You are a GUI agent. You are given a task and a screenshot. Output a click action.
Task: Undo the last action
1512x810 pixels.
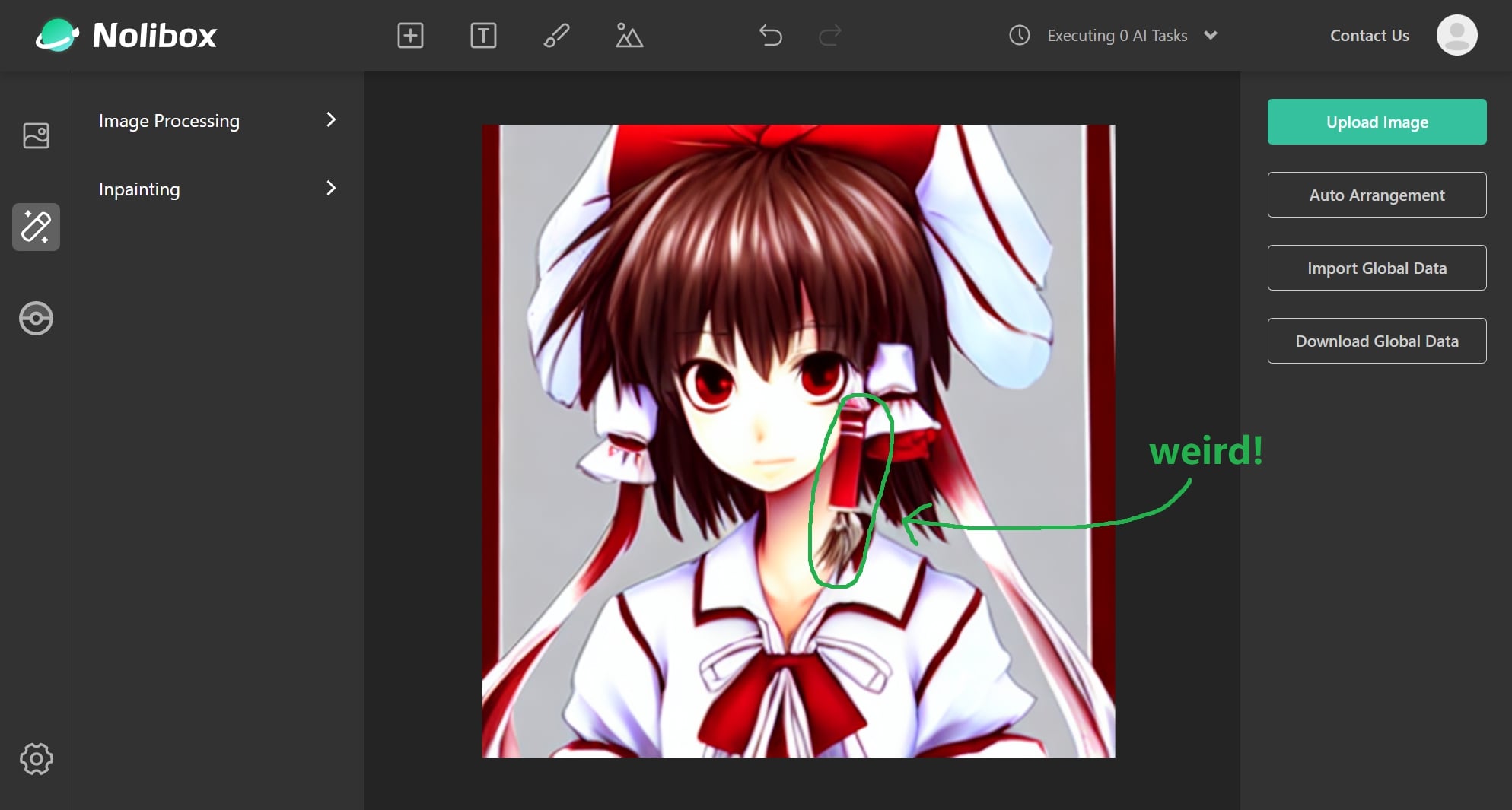point(770,35)
